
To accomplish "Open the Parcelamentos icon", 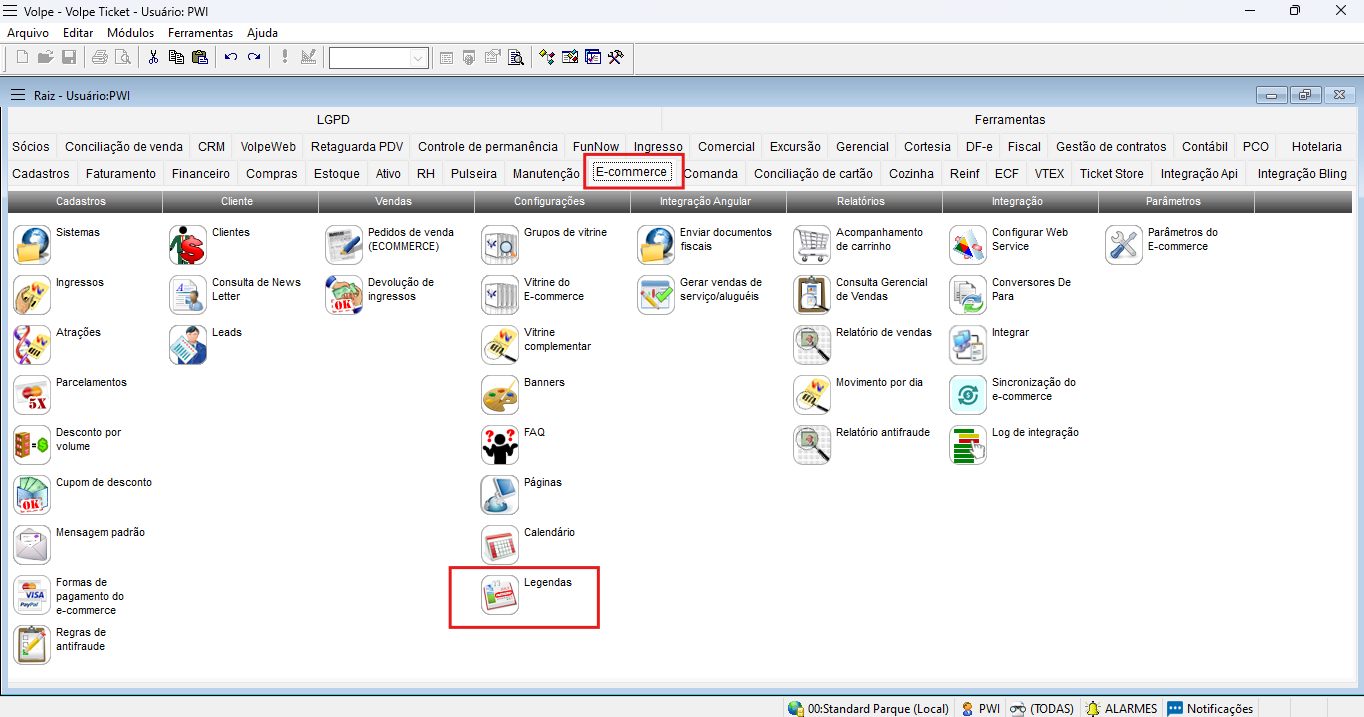I will [32, 395].
